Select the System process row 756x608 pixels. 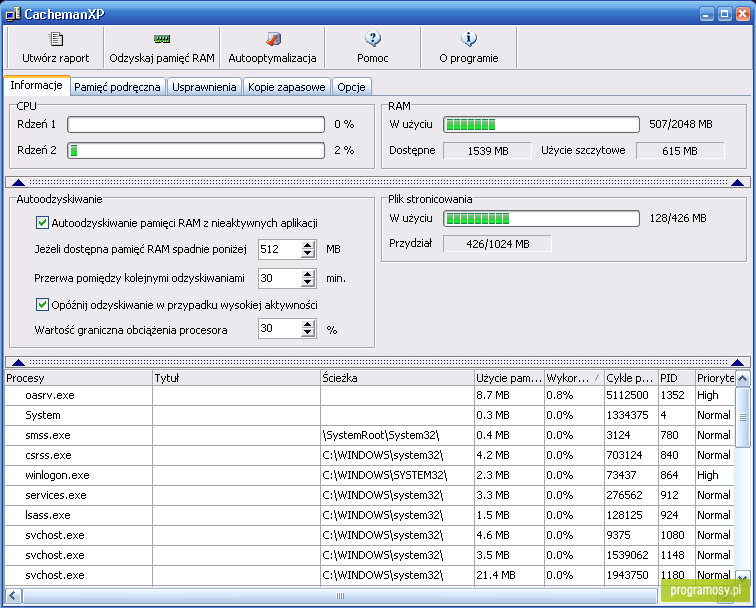[369, 415]
